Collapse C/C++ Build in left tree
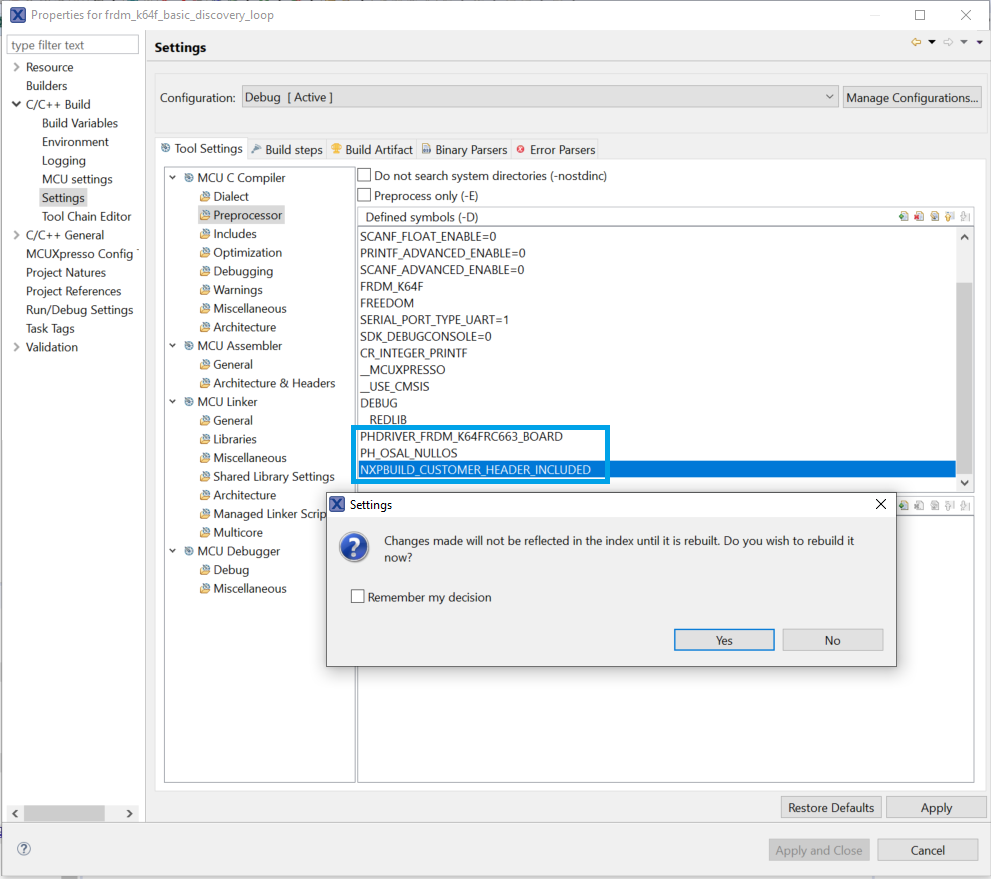991x879 pixels. 16,104
